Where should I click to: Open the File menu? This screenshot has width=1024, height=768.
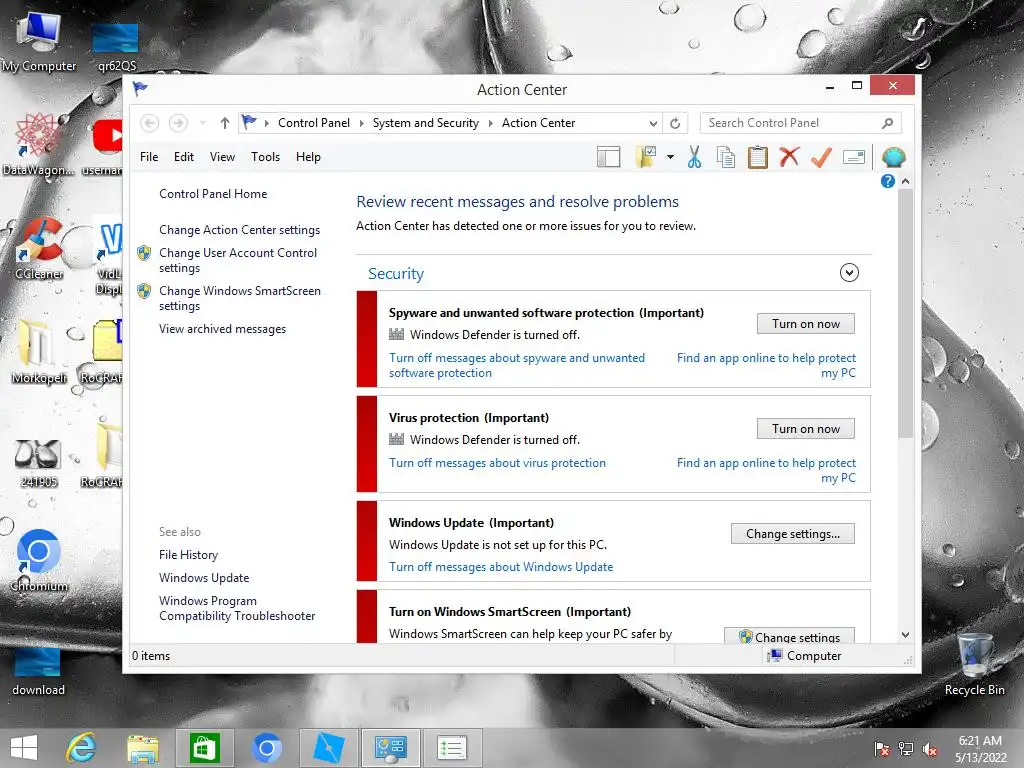[x=149, y=157]
